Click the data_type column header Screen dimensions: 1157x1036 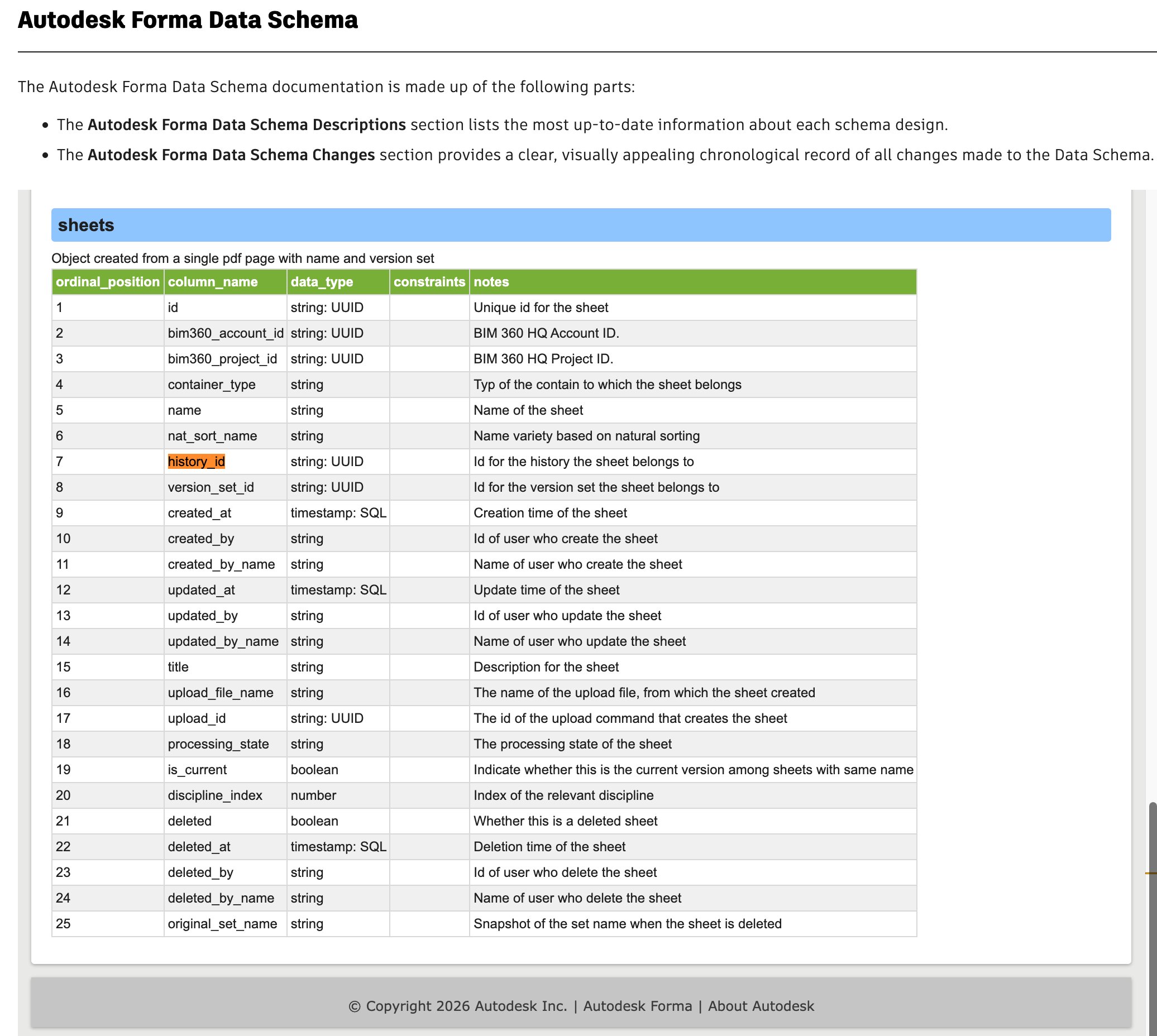[338, 282]
